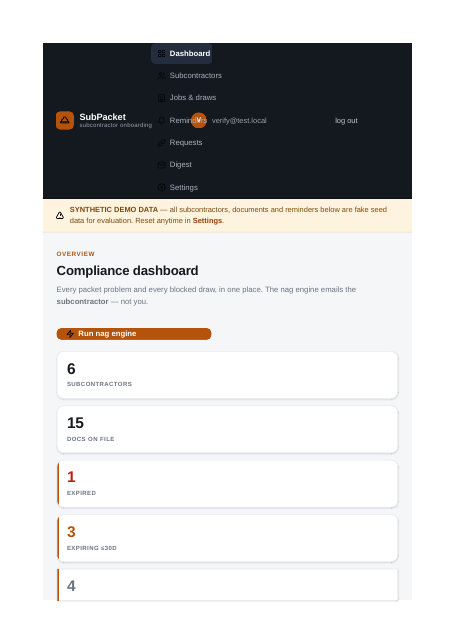Click the SubPacket logo icon
This screenshot has width=455, height=644.
tap(65, 120)
